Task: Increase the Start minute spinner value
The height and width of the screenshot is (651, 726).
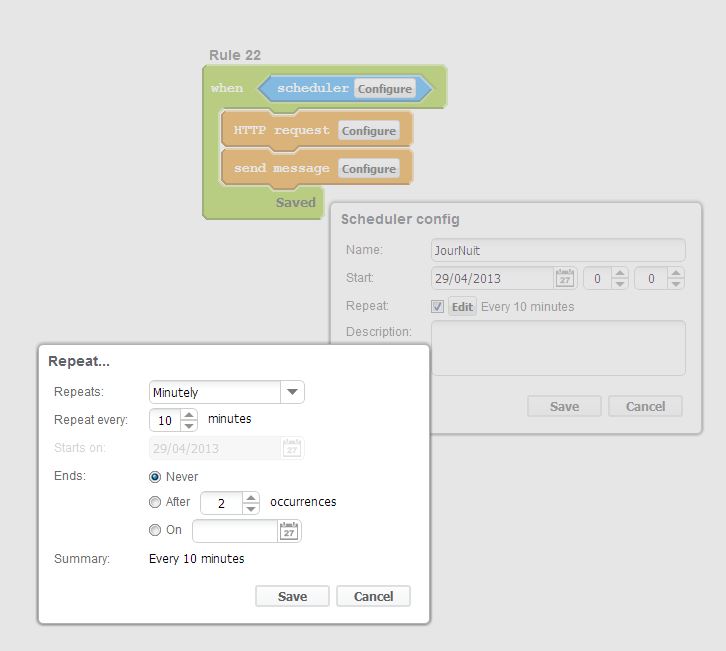Action: 676,273
